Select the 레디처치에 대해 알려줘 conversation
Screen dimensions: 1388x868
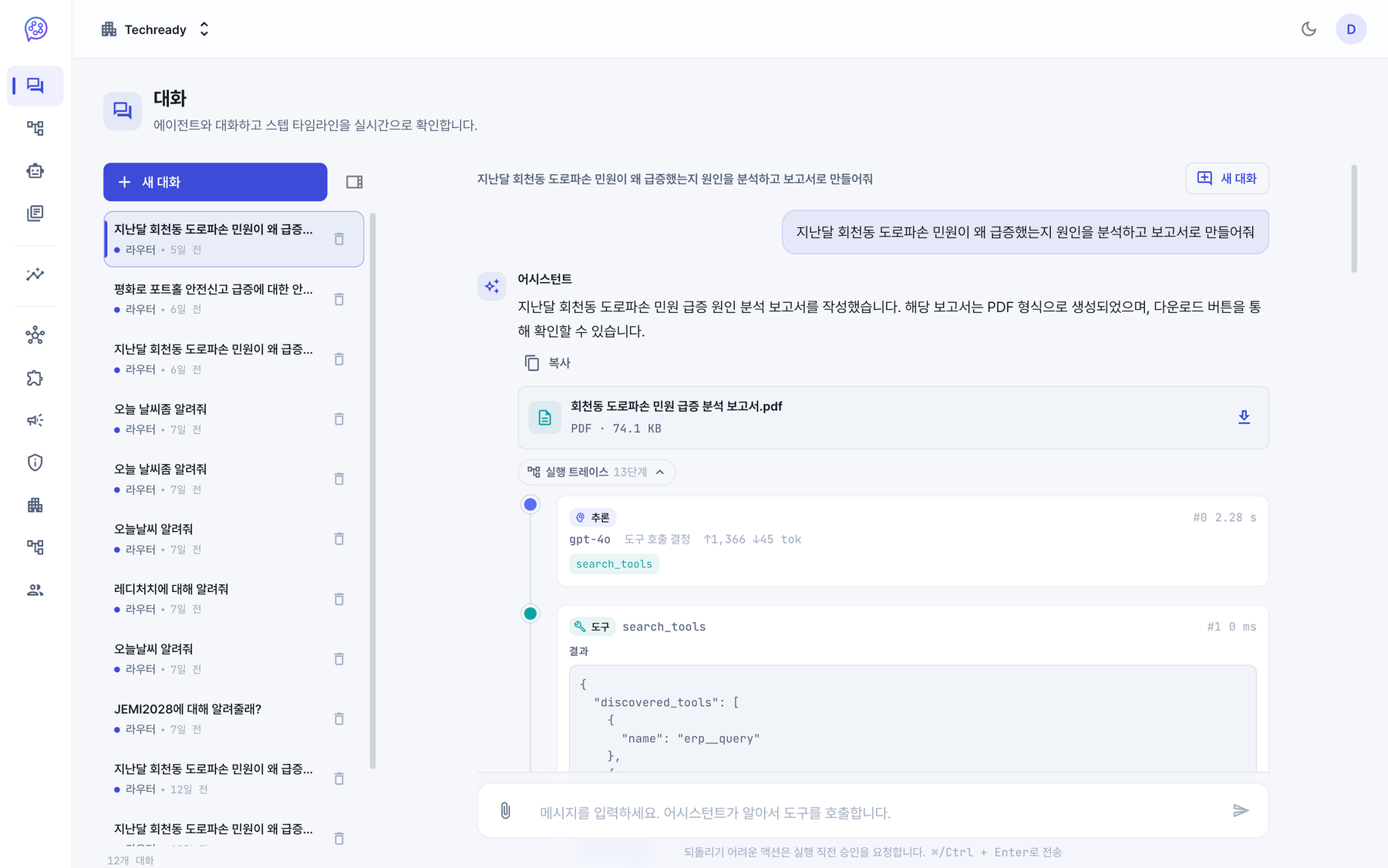tap(233, 599)
